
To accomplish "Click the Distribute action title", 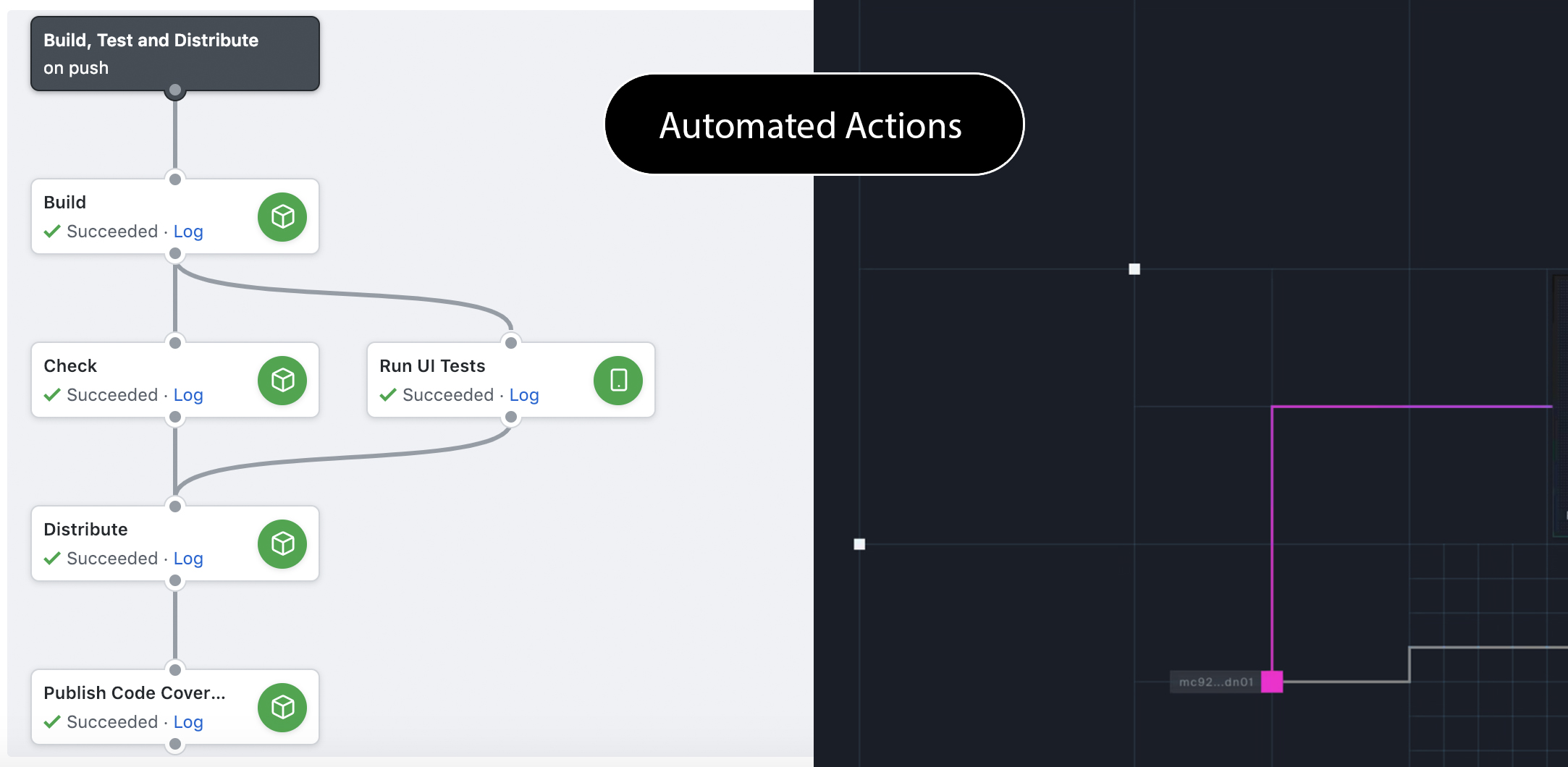I will click(85, 530).
